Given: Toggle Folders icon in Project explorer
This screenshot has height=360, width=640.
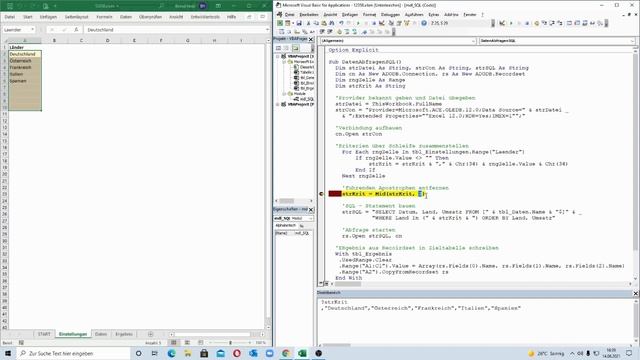Looking at the screenshot, I should 296,48.
